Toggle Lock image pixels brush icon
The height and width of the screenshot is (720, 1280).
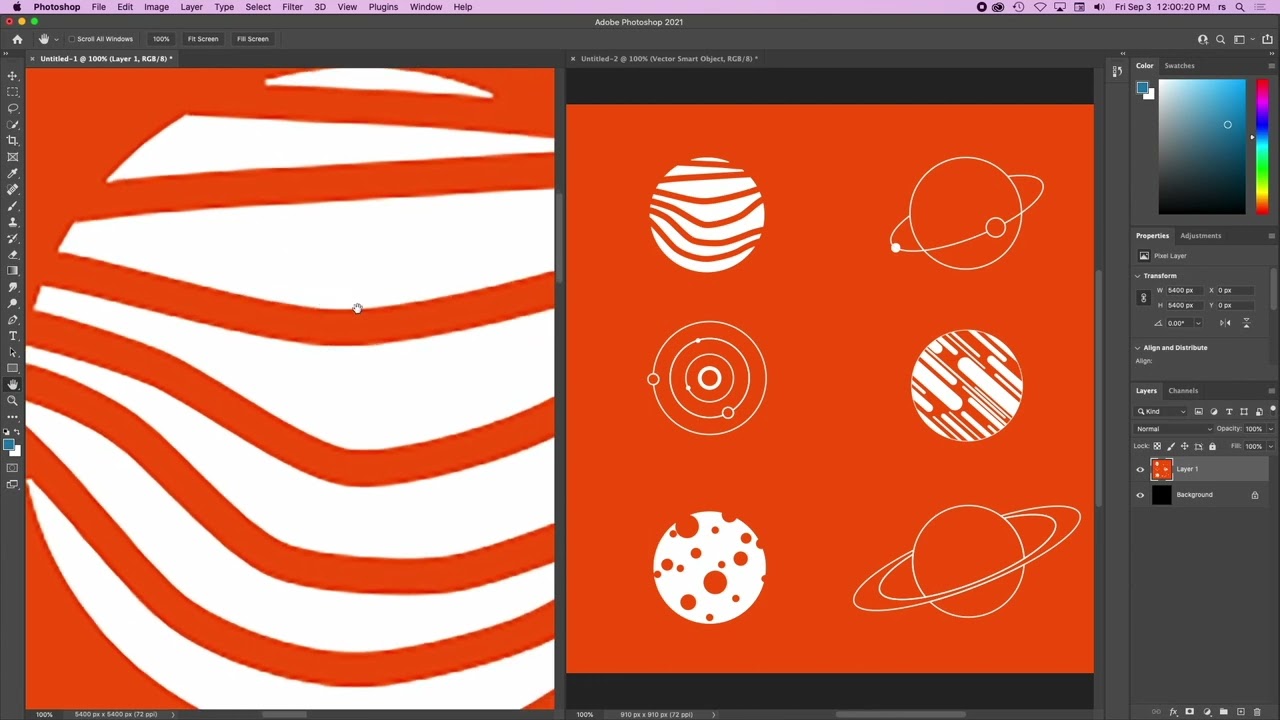pos(1172,446)
